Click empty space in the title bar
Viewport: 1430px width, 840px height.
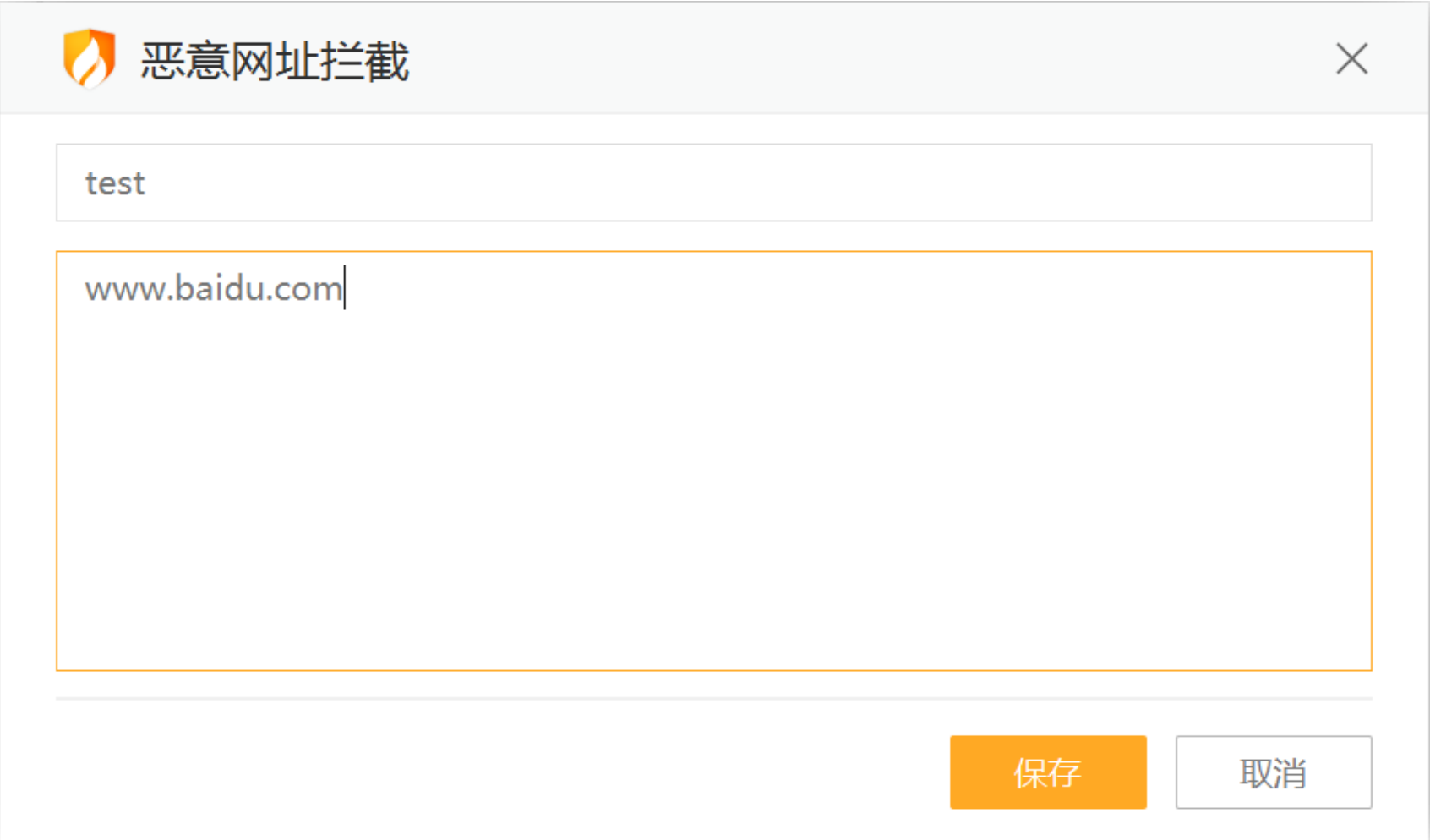click(x=845, y=59)
